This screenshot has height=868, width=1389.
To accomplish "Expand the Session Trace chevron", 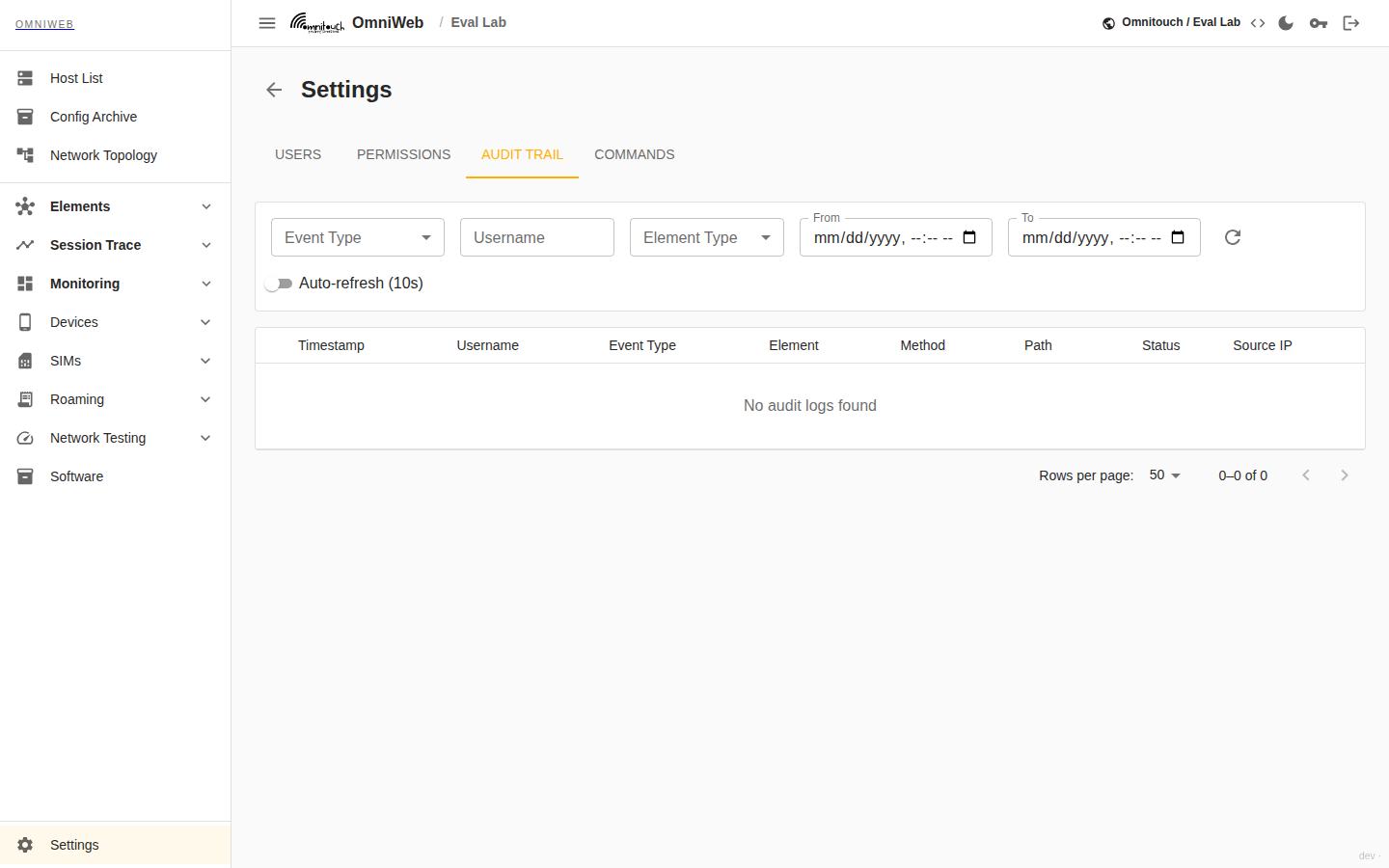I will [x=205, y=245].
